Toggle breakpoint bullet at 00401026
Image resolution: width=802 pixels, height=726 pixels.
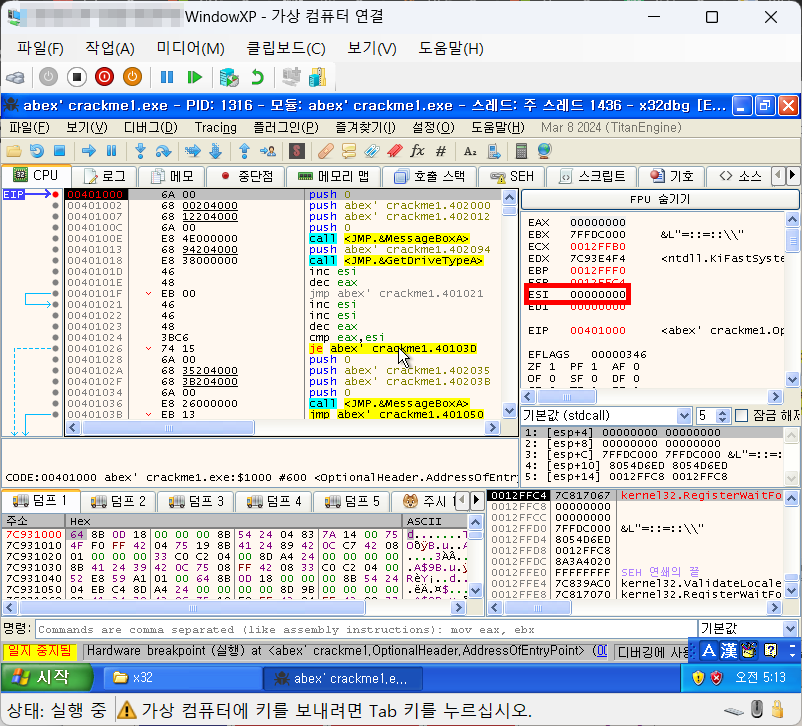[x=55, y=348]
